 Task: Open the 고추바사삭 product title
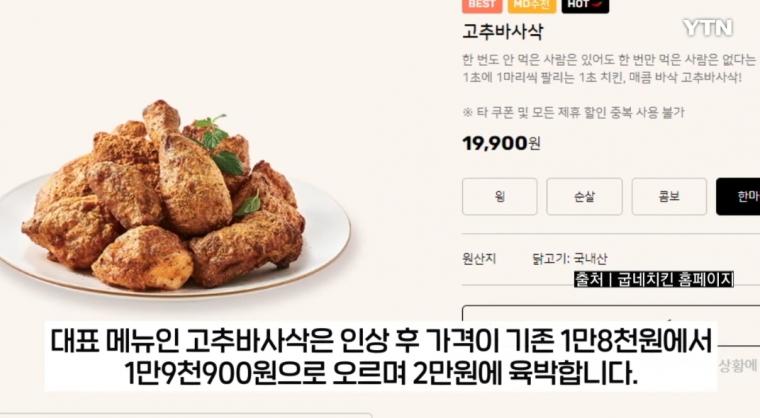pos(503,32)
